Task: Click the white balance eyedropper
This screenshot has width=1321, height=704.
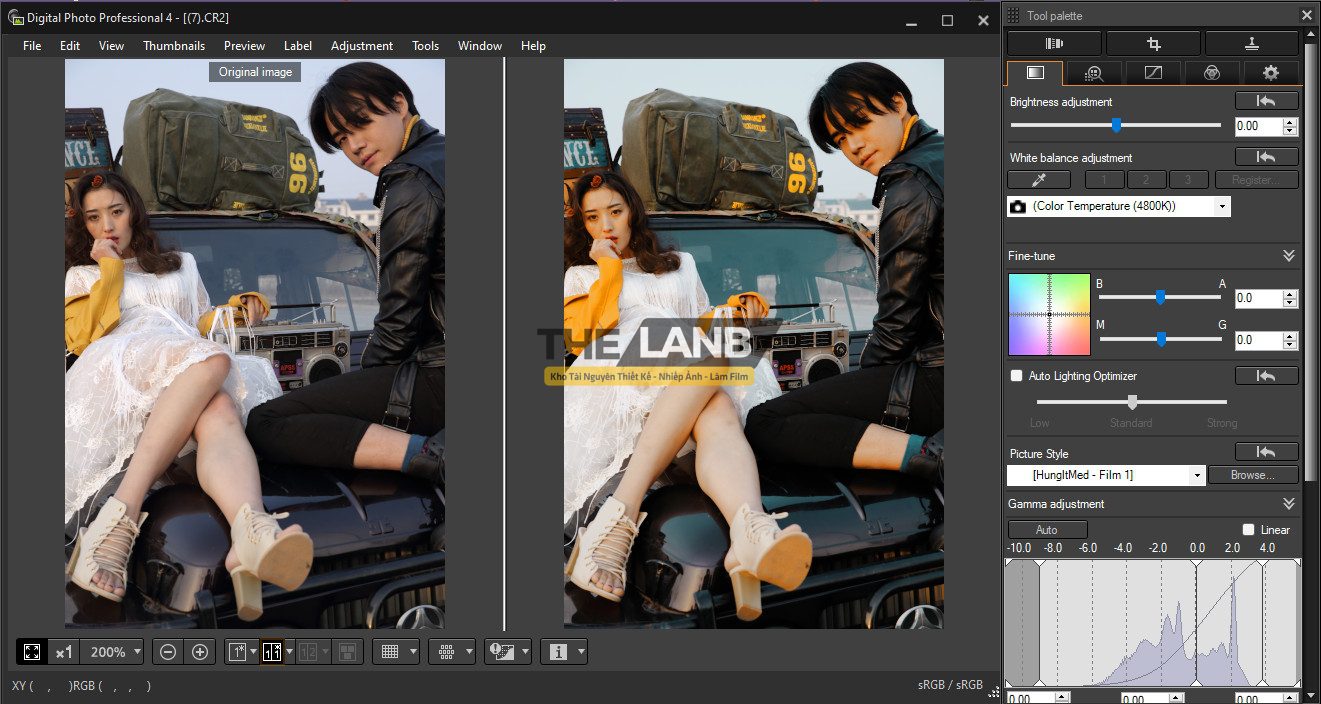Action: pos(1038,180)
